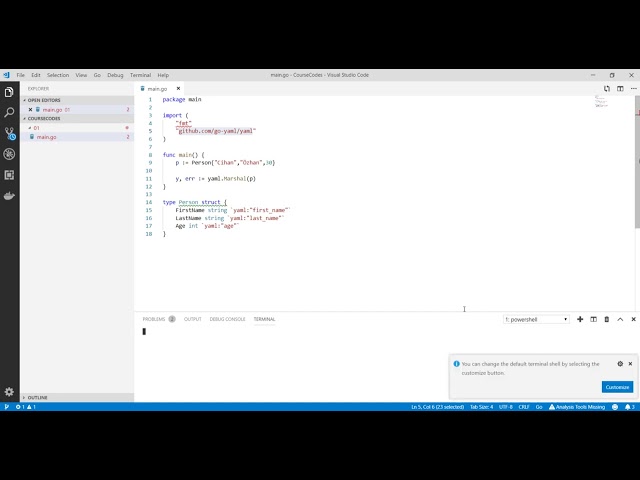Click the Go language mode indicator
Image resolution: width=640 pixels, height=480 pixels.
(539, 407)
